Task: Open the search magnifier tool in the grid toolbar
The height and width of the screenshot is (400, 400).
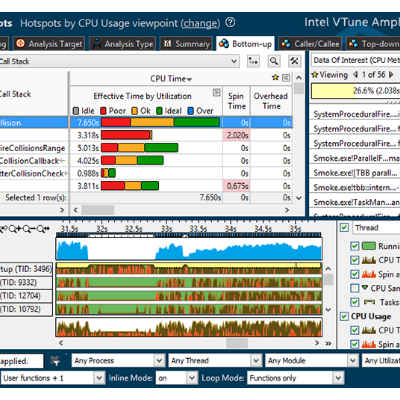Action: coord(274,61)
